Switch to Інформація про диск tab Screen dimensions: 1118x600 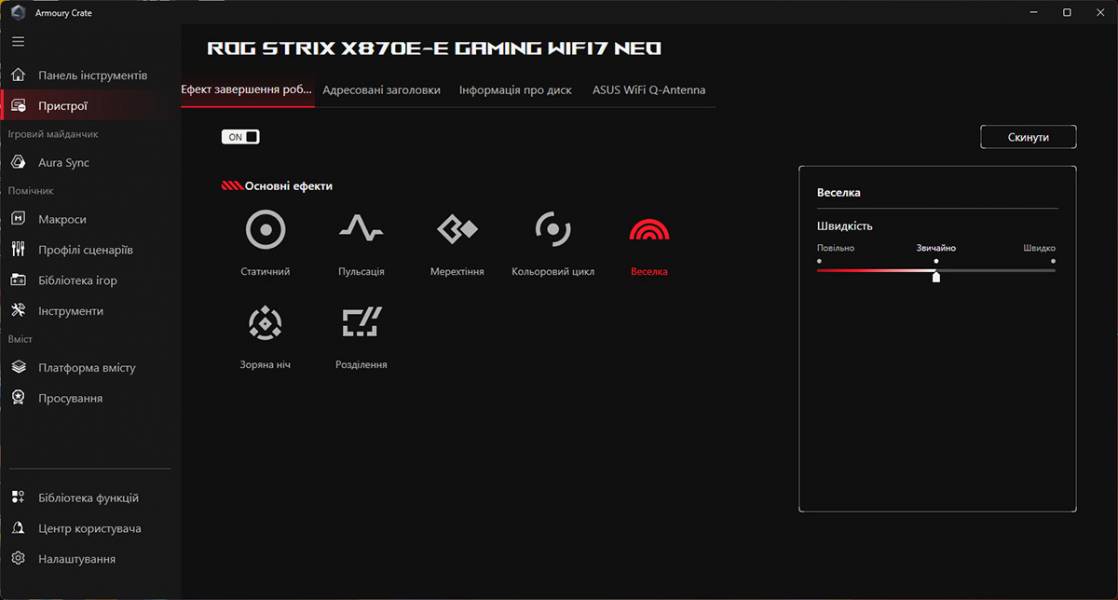pos(516,90)
